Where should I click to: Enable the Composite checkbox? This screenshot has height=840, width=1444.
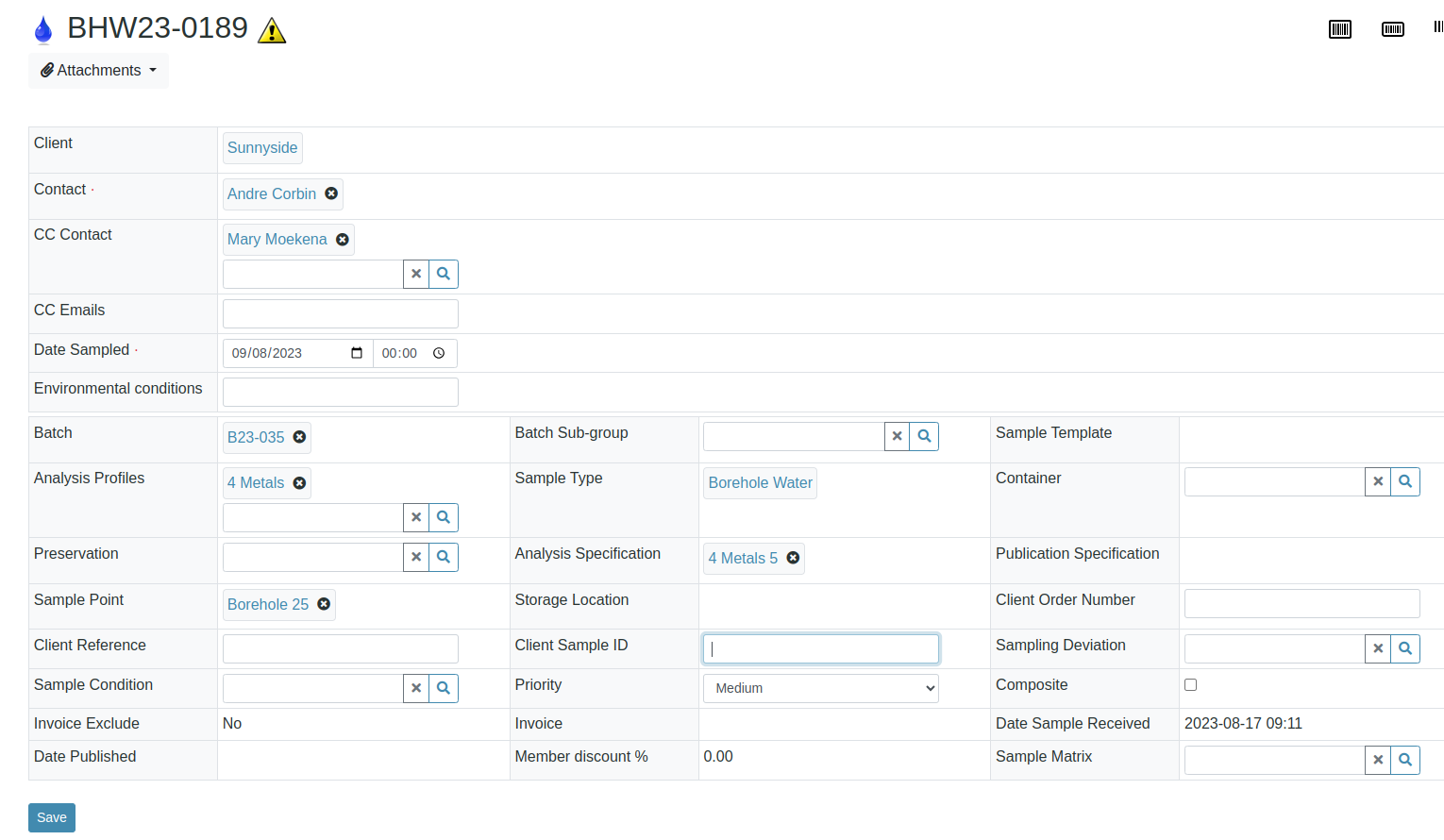[1190, 684]
